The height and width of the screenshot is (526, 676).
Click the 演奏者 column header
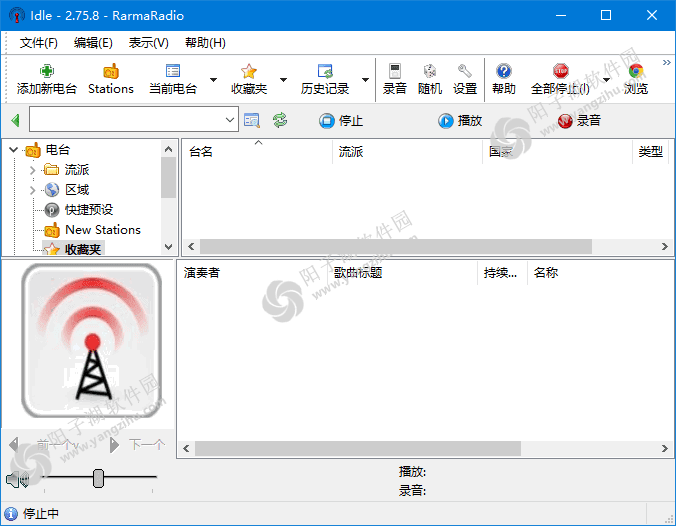tap(252, 272)
